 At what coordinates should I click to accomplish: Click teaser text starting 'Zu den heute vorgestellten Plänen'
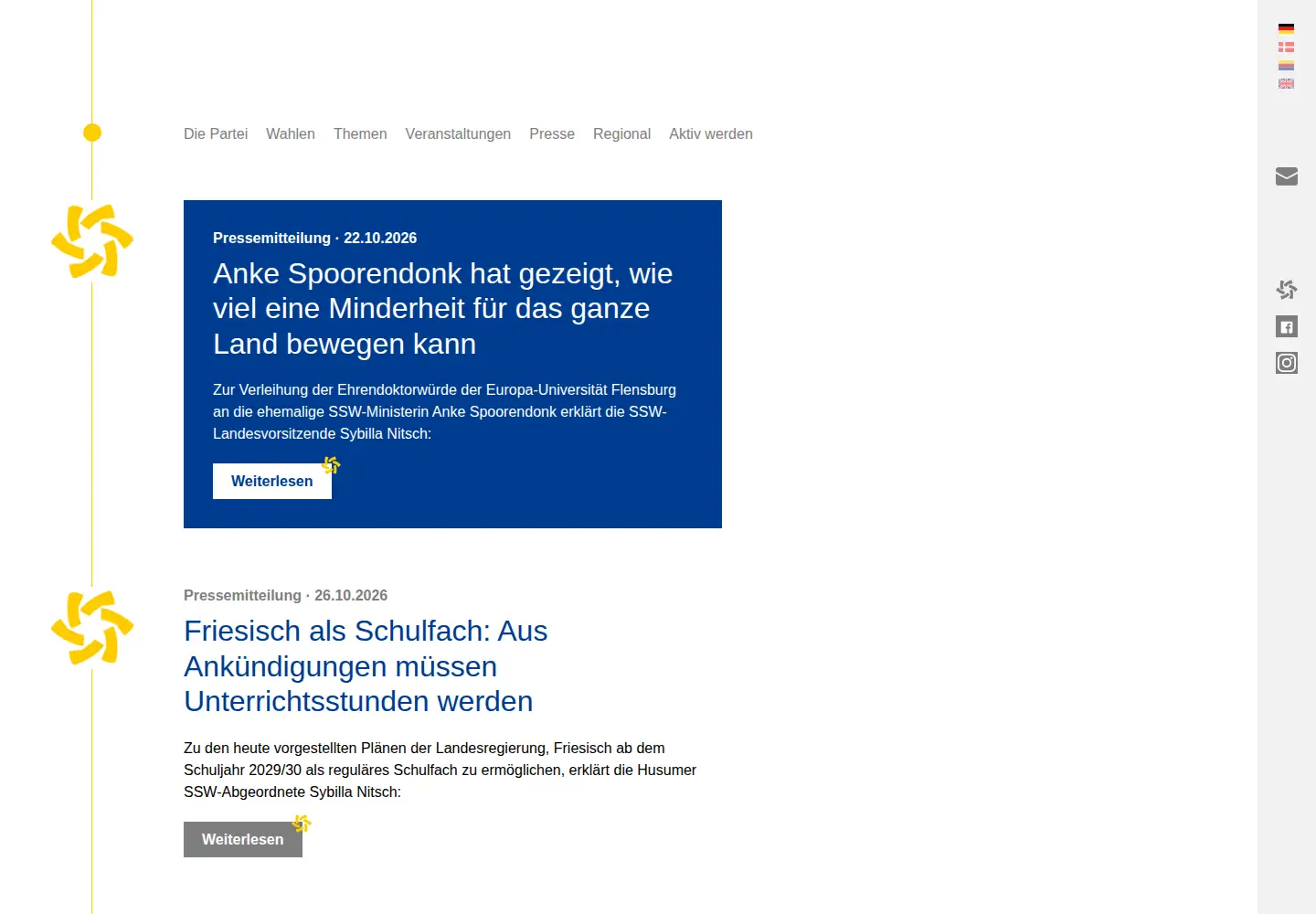(440, 770)
